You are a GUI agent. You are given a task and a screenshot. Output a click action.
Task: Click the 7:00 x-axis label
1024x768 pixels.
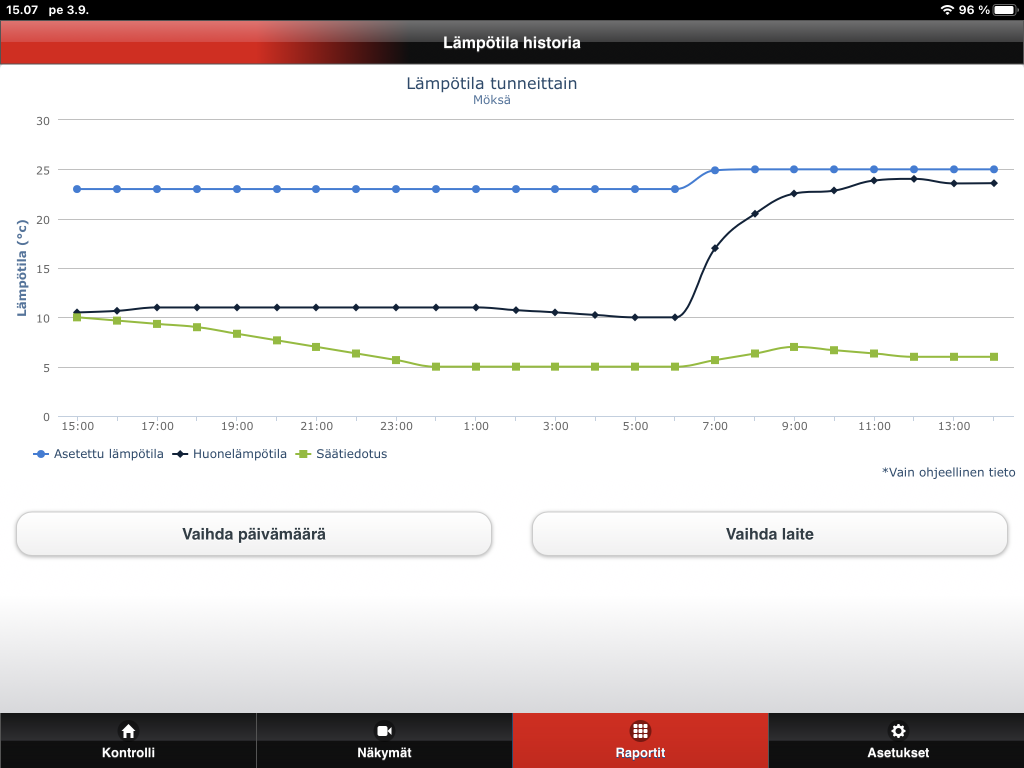pos(715,426)
